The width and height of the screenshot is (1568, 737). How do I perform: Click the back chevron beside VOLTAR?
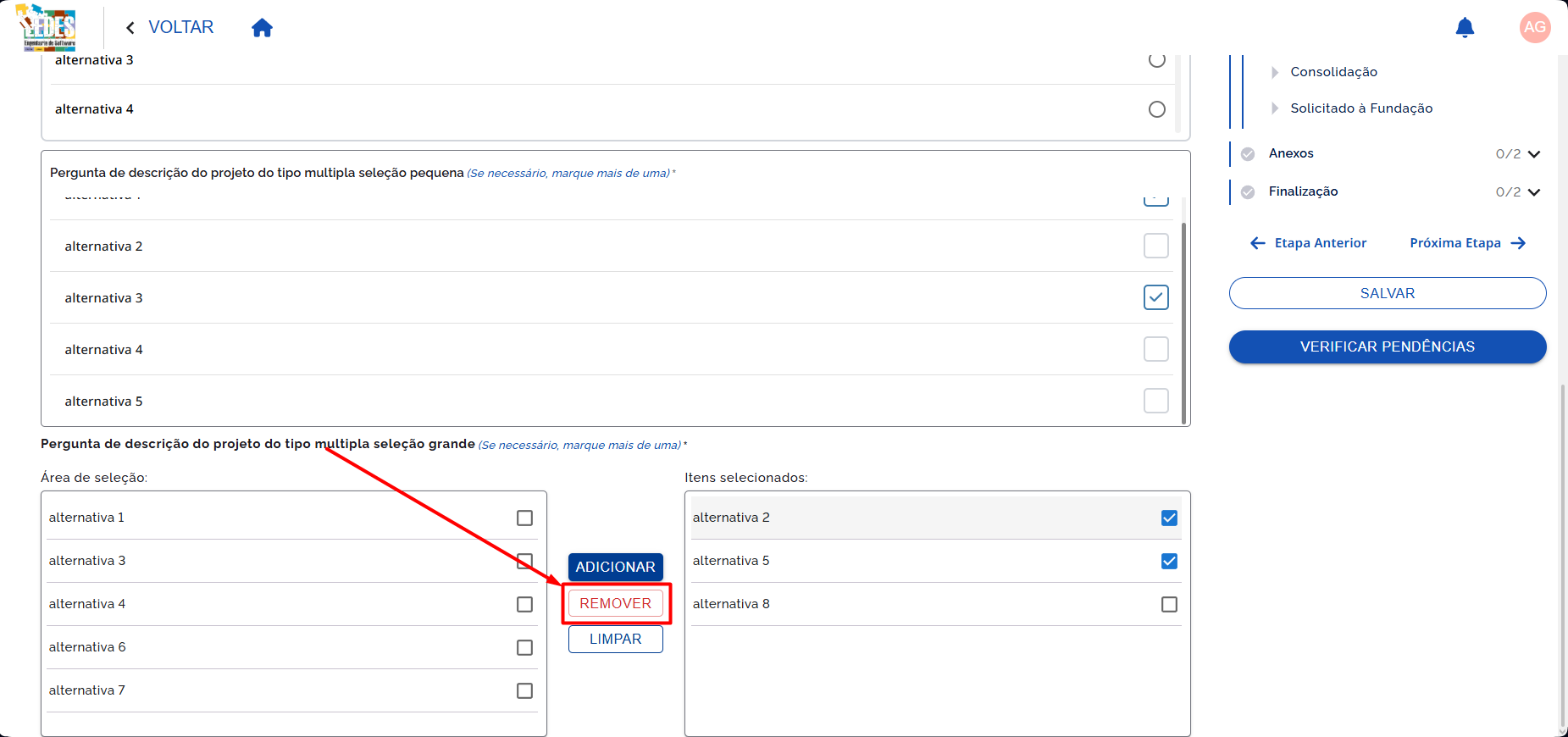pos(130,28)
